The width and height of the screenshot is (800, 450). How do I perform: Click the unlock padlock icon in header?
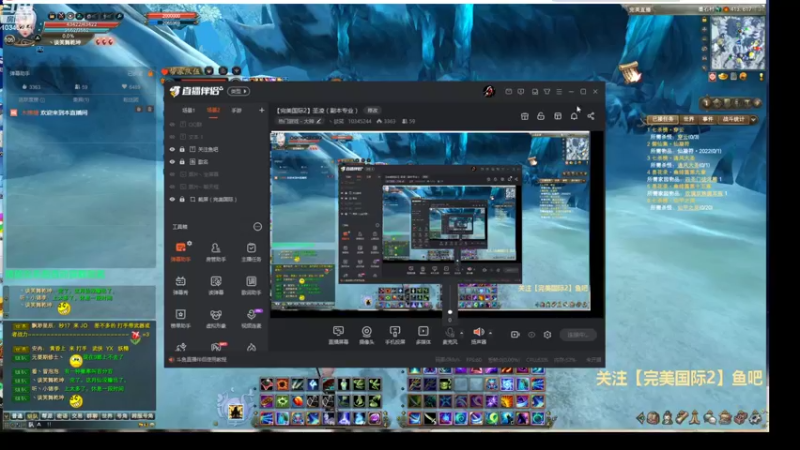[541, 116]
